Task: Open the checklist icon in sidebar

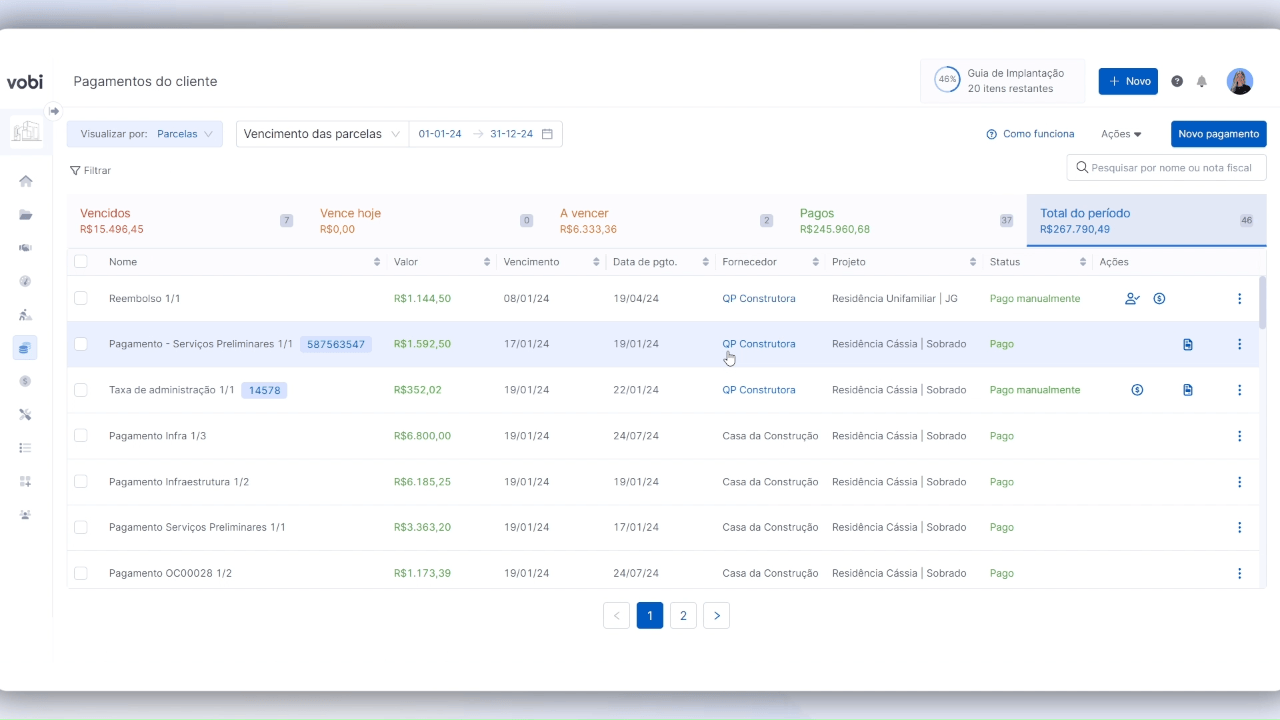Action: [26, 448]
